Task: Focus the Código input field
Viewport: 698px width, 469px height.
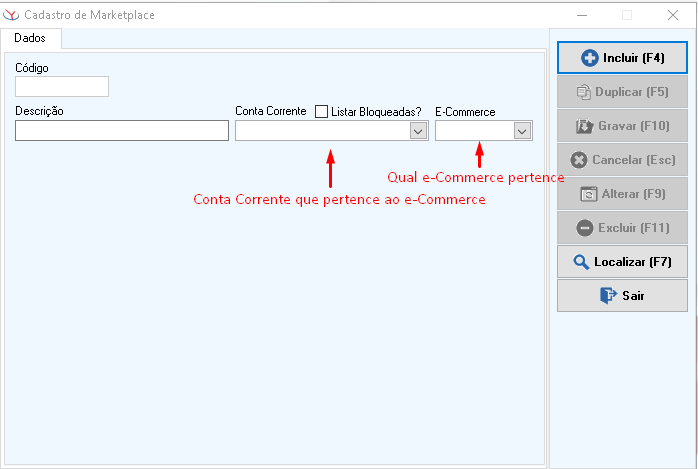Action: [62, 86]
